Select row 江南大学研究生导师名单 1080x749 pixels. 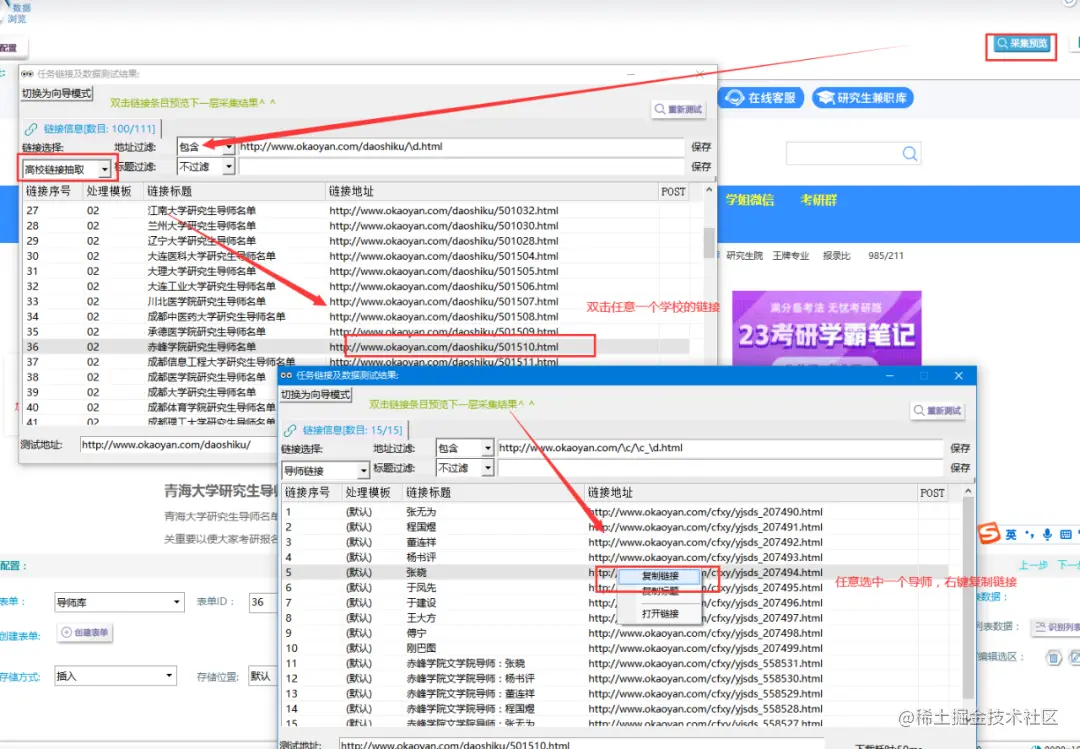click(355, 210)
